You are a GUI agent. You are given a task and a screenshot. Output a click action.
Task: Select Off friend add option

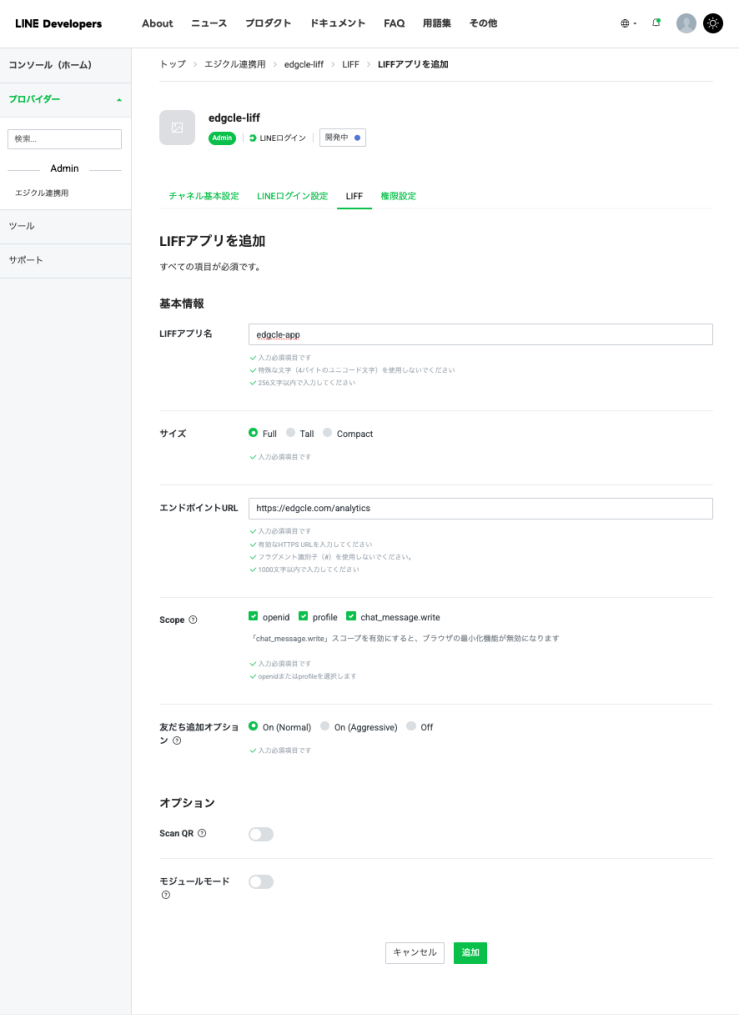(x=411, y=726)
